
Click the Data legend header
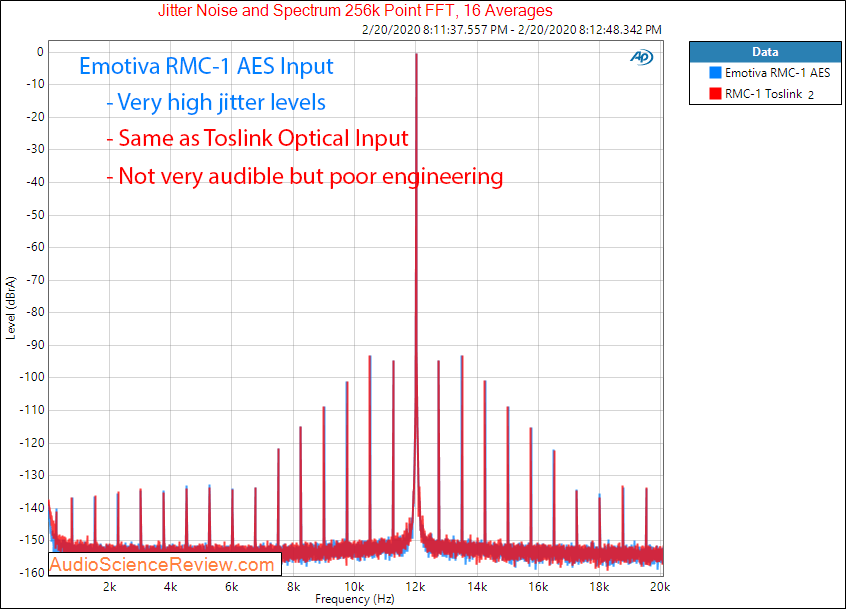pos(763,51)
